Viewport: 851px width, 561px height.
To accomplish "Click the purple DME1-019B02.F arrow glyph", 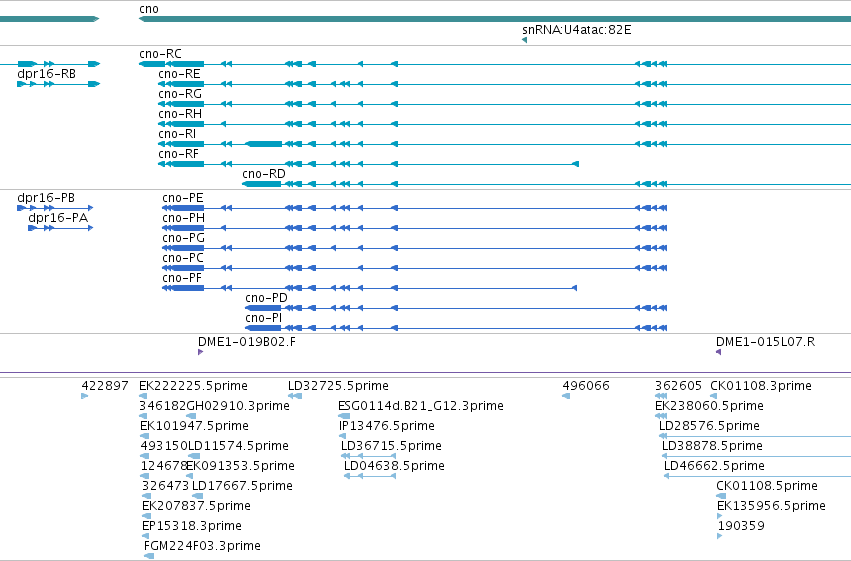I will coord(200,352).
